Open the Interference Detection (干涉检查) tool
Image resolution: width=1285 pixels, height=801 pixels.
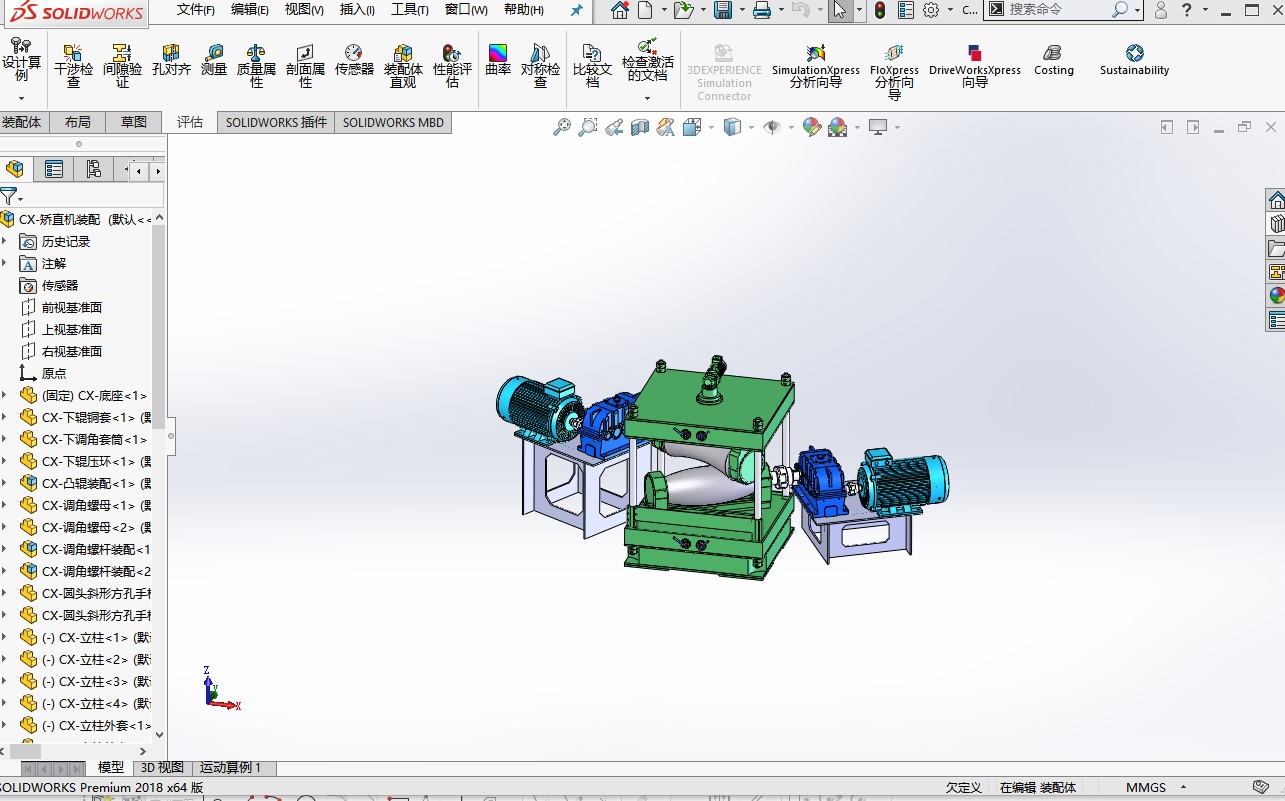click(73, 65)
